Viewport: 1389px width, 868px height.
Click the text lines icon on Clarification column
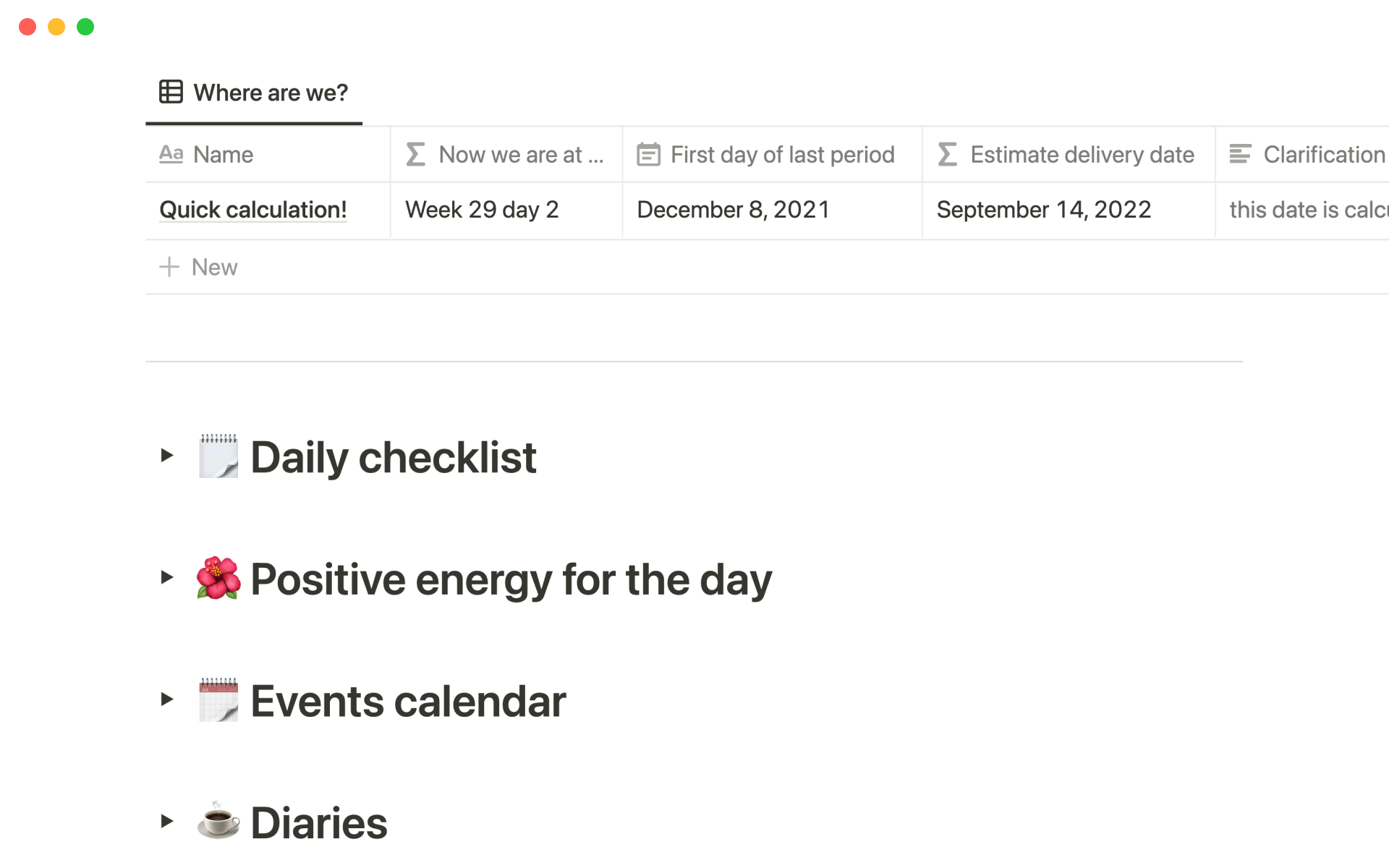click(1240, 154)
